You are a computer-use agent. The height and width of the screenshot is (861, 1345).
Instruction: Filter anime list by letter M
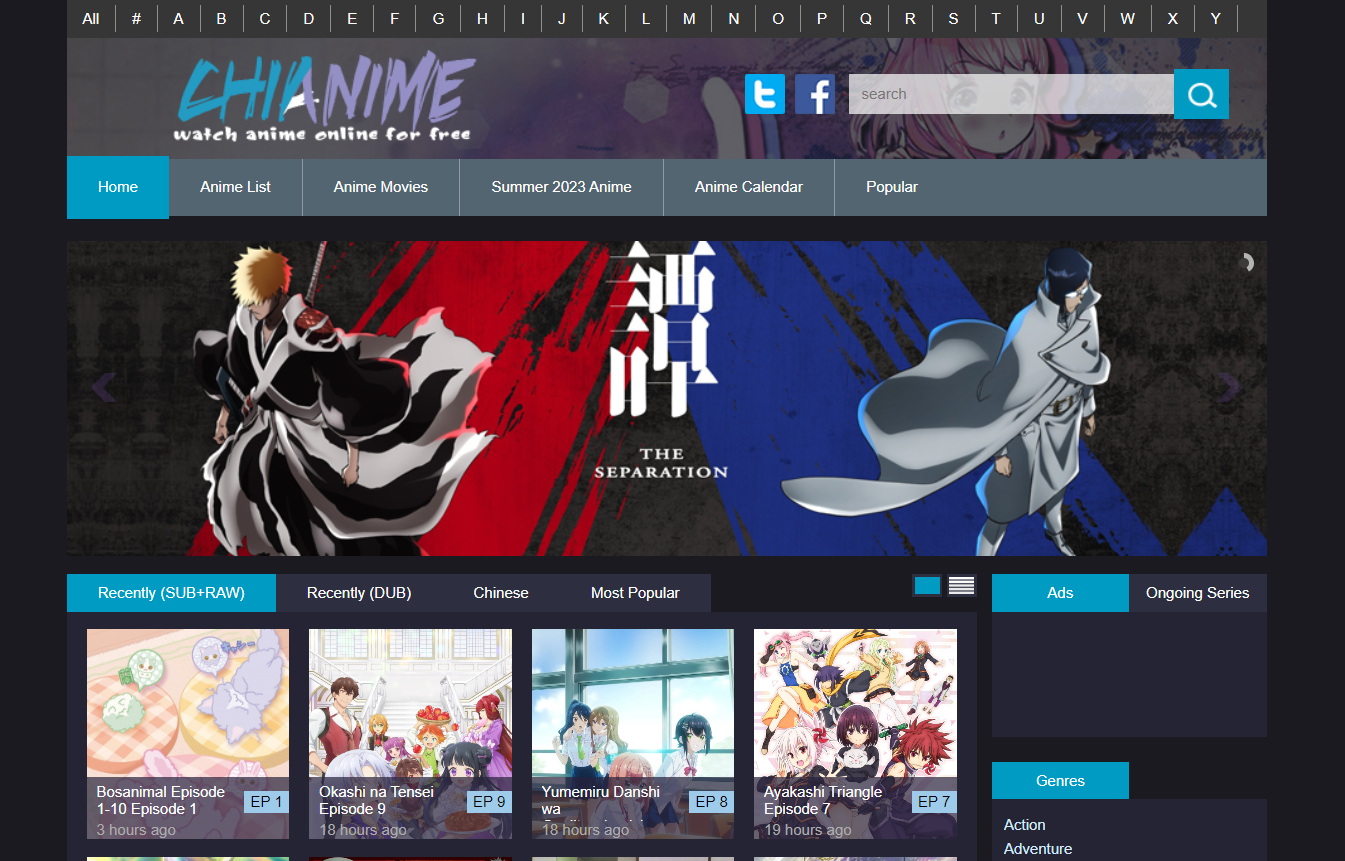(x=689, y=19)
